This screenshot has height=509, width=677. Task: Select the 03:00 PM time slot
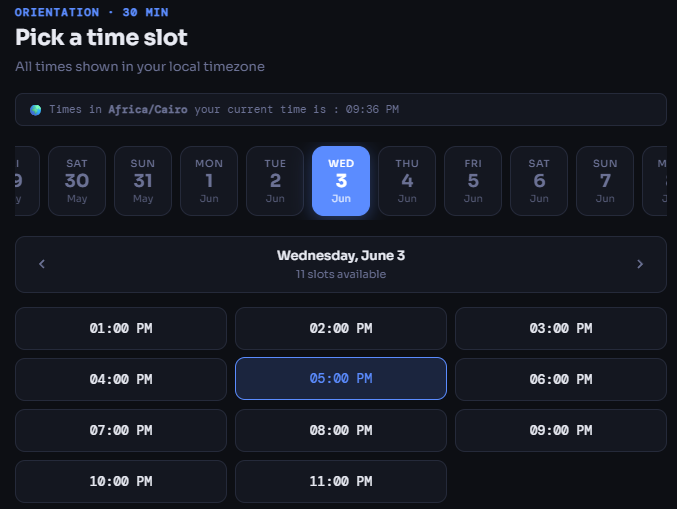561,329
